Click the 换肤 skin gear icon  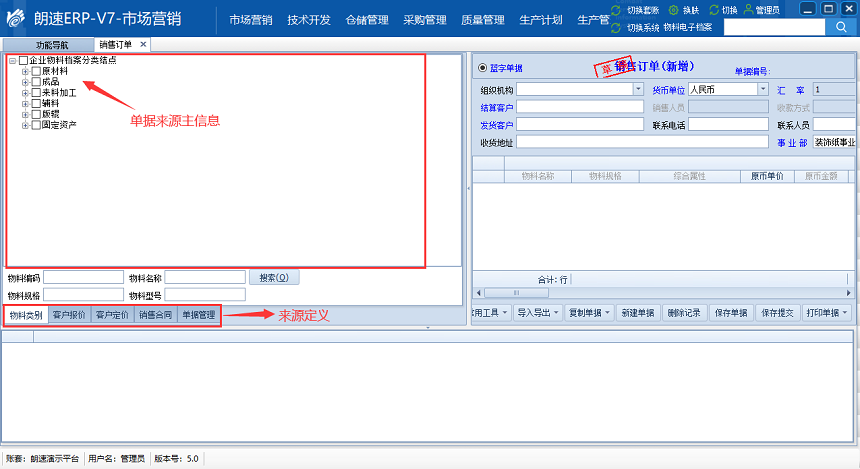[674, 9]
